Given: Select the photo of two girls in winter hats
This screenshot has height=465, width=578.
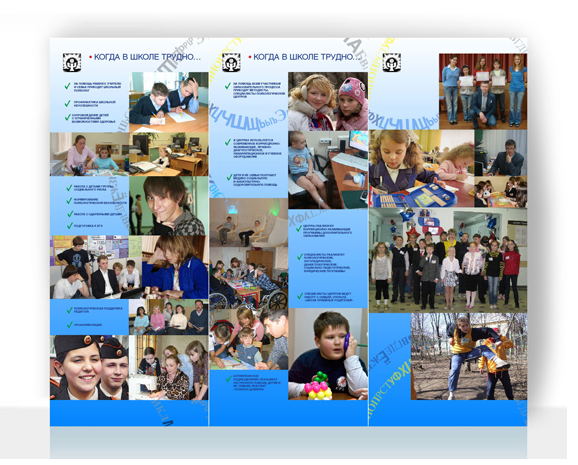Looking at the screenshot, I should [328, 101].
